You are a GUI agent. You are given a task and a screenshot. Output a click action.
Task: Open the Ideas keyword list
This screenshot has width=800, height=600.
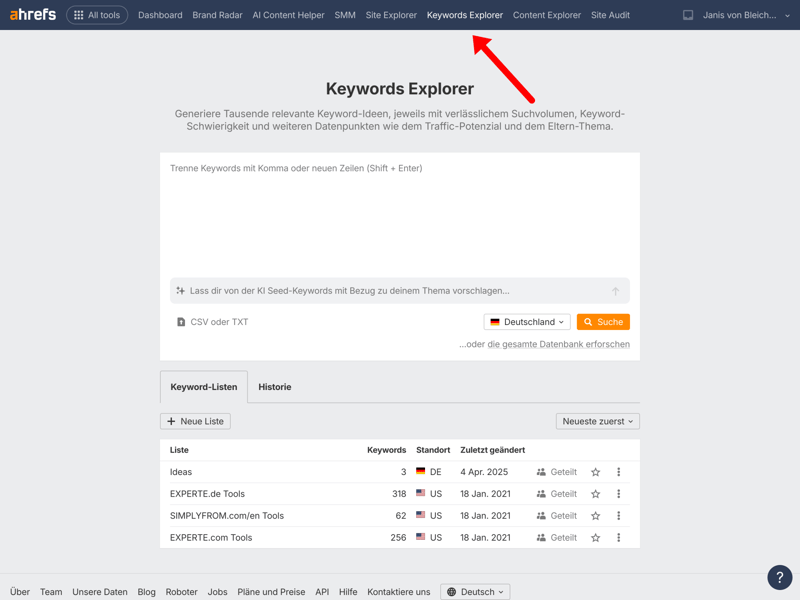click(181, 472)
